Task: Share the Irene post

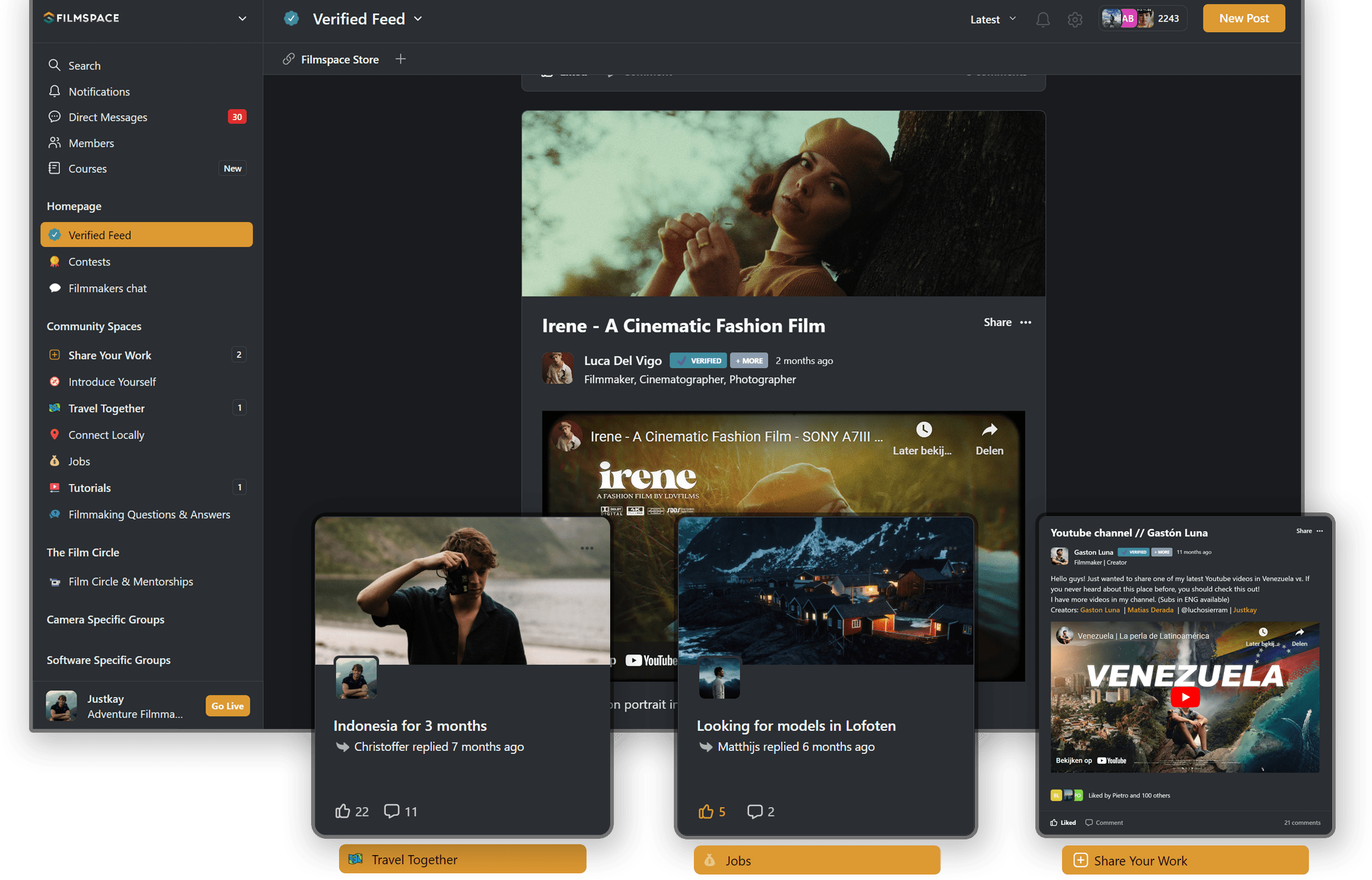Action: coord(997,322)
